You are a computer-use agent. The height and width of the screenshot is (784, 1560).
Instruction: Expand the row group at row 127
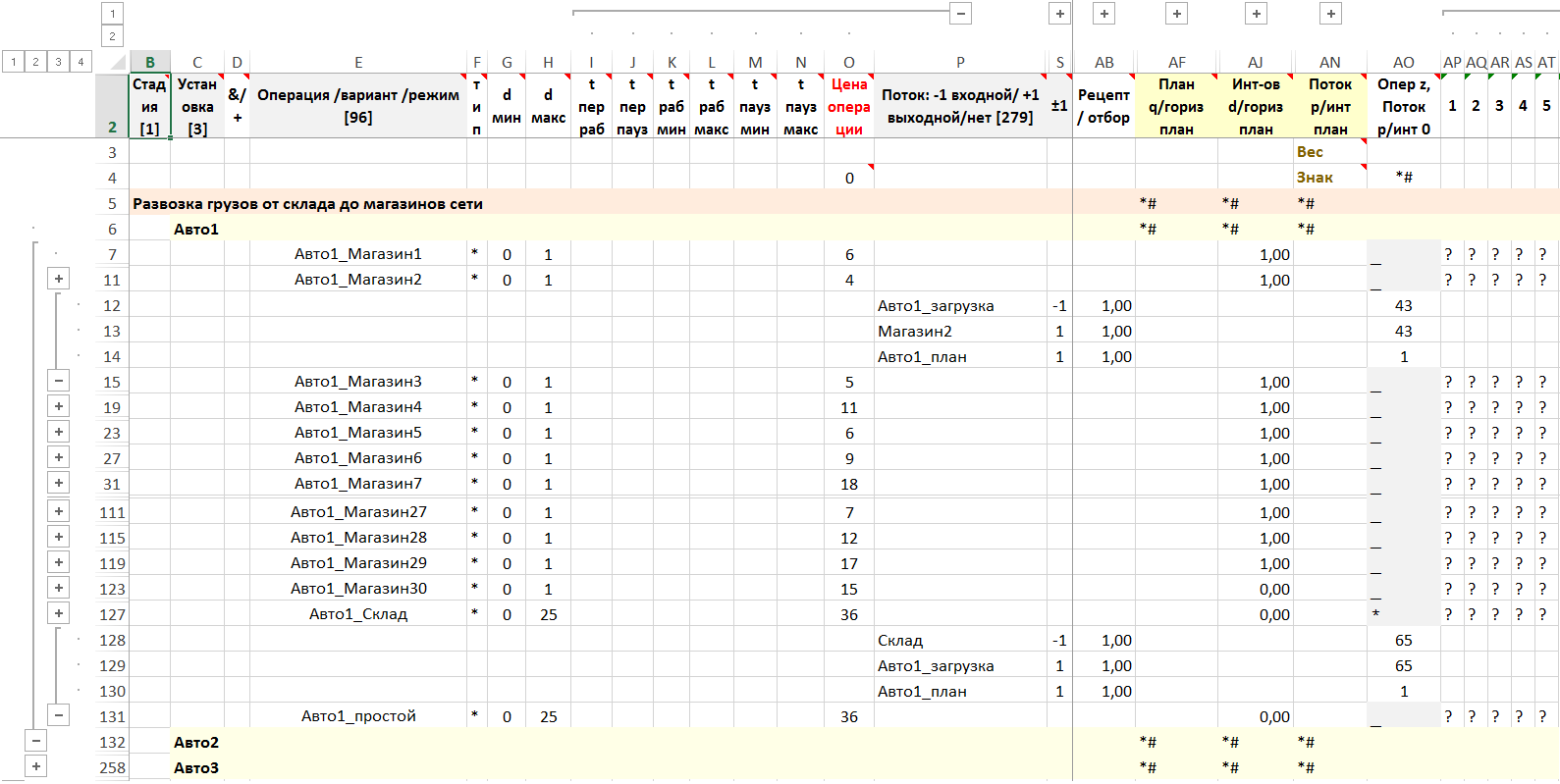(x=59, y=613)
